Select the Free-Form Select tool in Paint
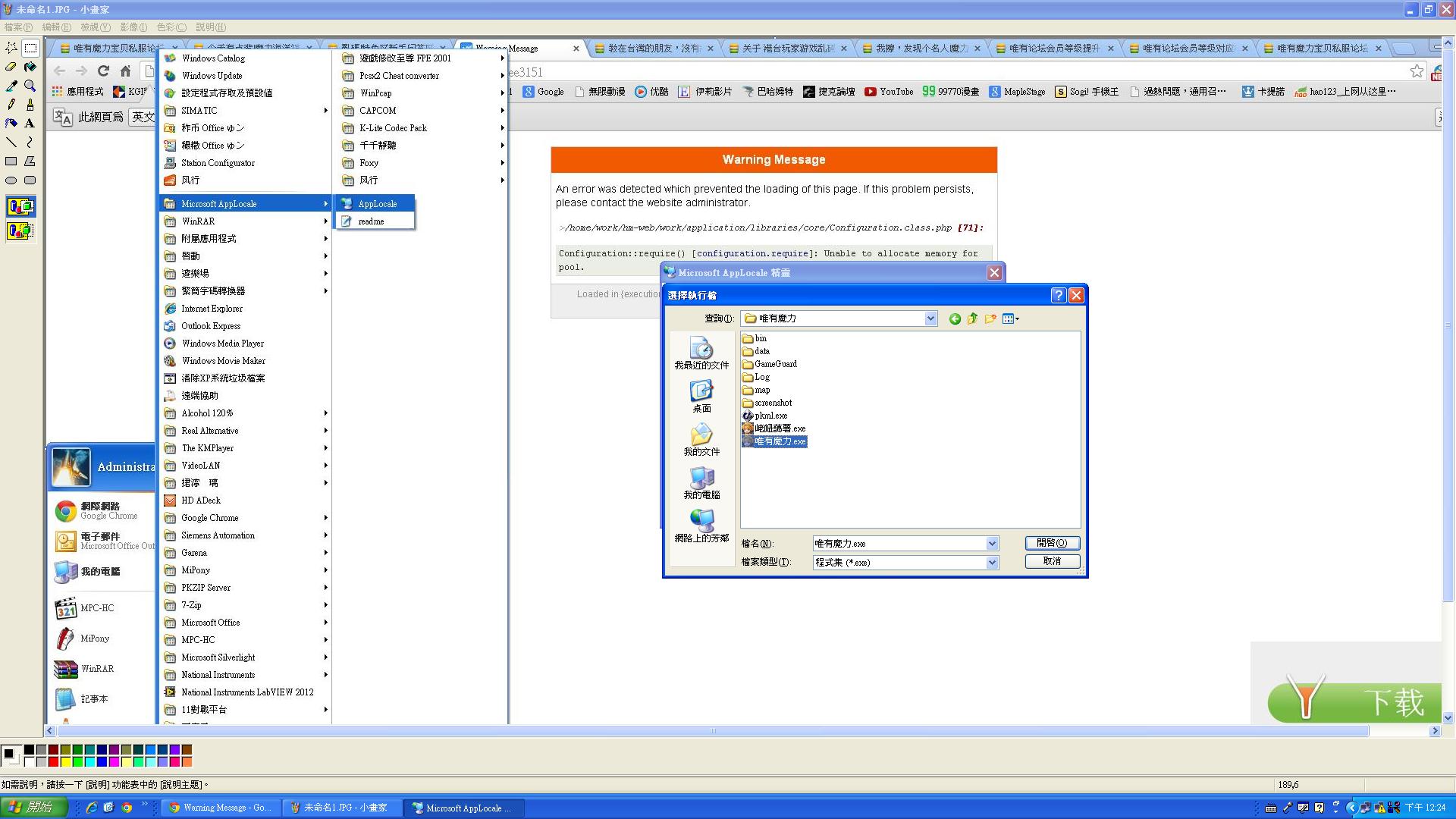 pyautogui.click(x=11, y=48)
